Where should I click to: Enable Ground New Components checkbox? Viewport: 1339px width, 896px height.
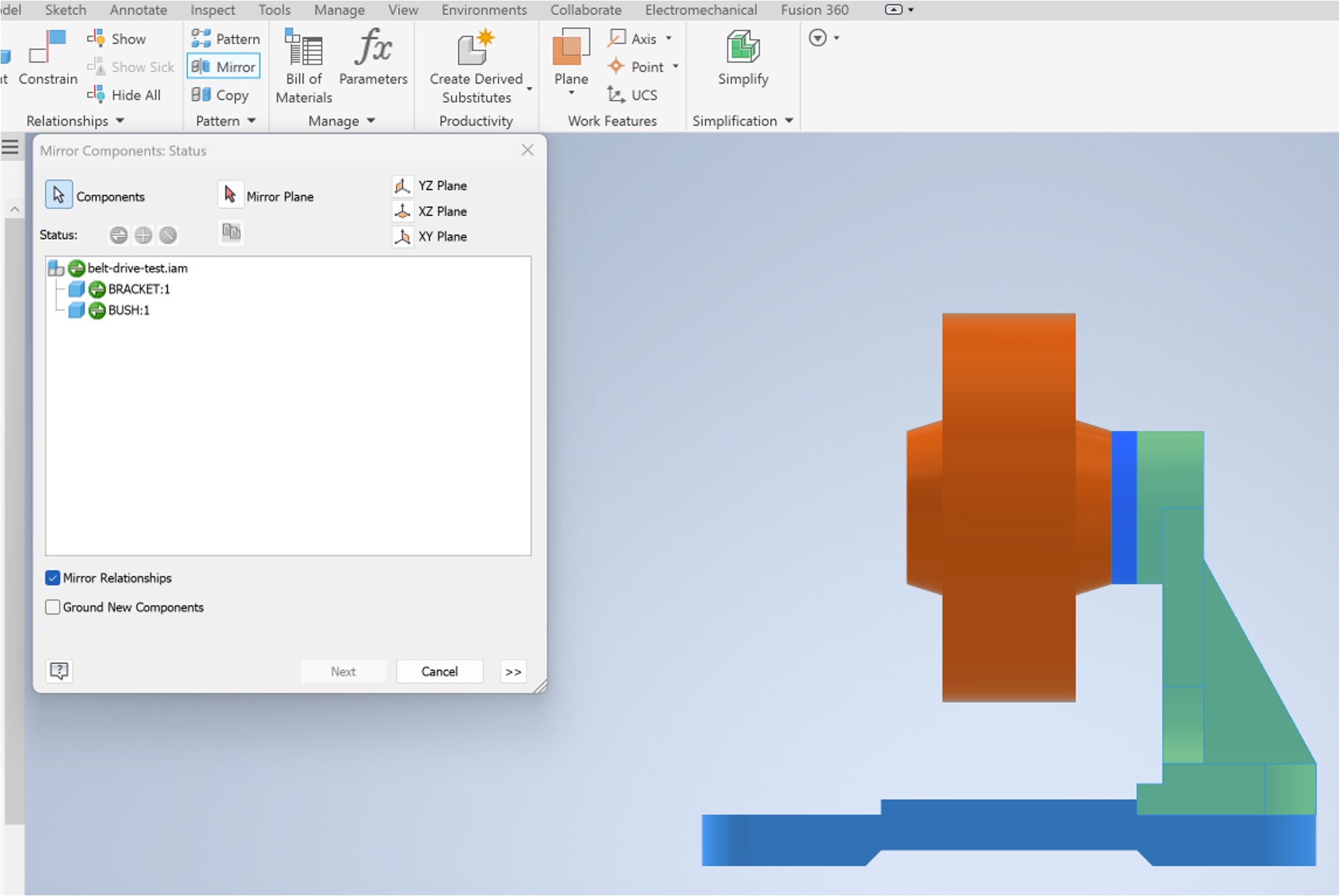click(54, 606)
